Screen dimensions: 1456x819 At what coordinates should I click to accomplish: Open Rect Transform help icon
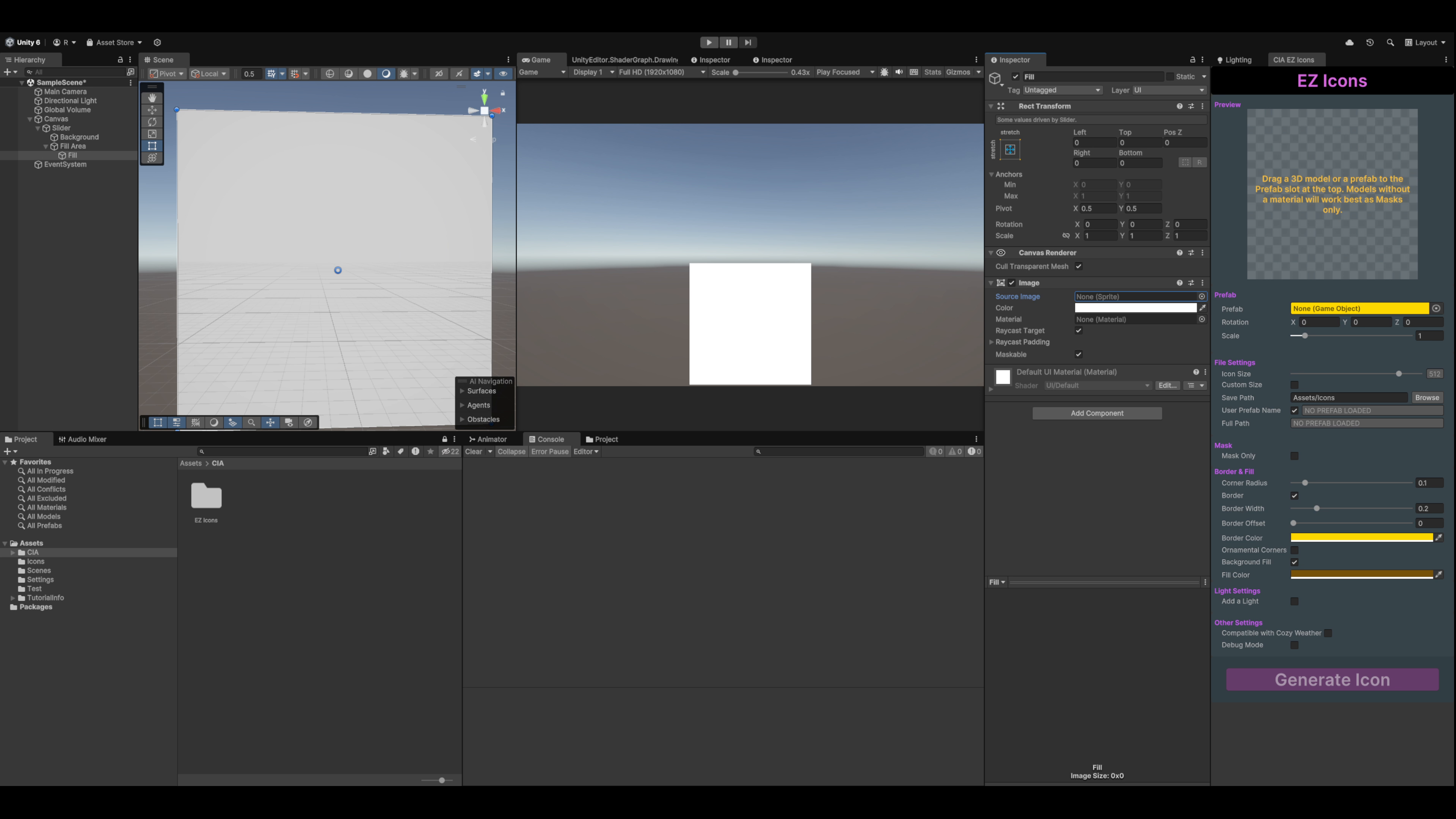[x=1180, y=106]
